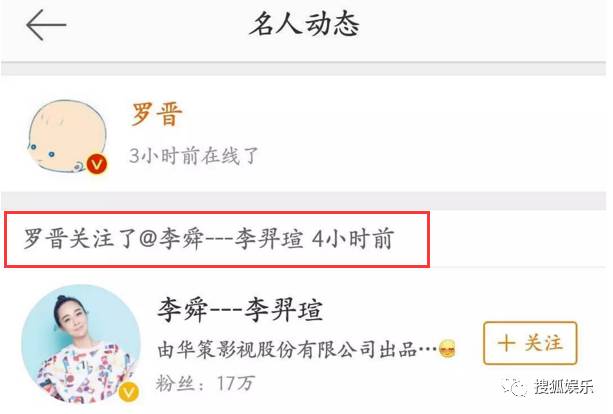This screenshot has width=613, height=414.
Task: Tap the 3小时前在线了 status text
Action: click(x=194, y=156)
